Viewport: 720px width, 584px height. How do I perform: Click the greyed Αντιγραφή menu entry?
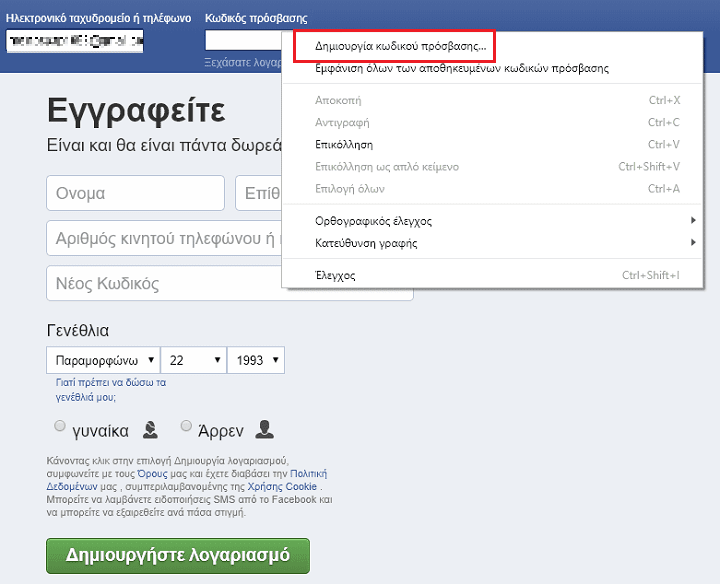[493, 123]
